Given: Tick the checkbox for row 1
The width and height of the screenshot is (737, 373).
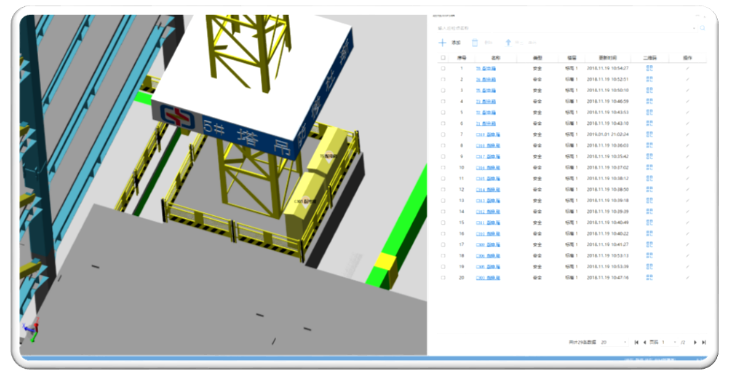Looking at the screenshot, I should pos(443,69).
